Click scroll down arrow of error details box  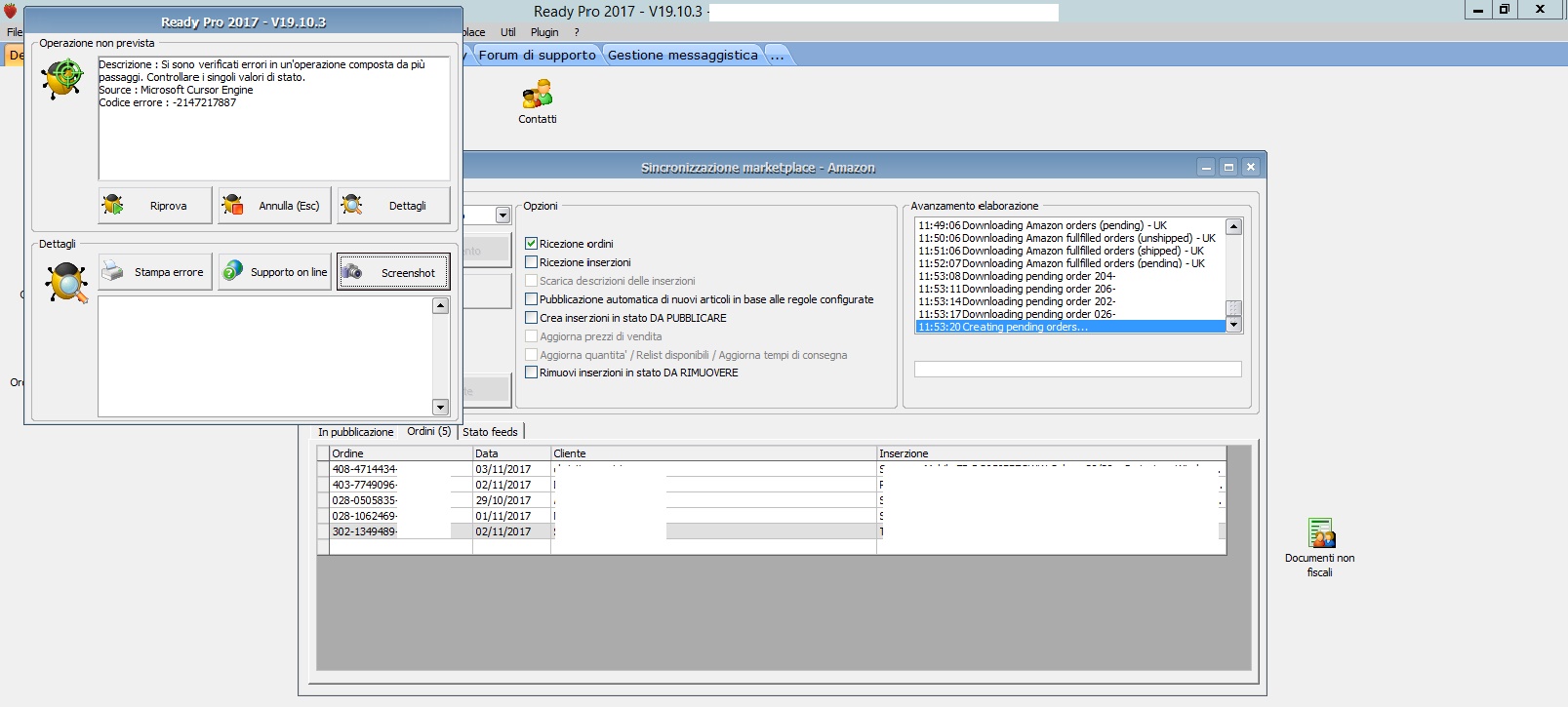point(441,408)
